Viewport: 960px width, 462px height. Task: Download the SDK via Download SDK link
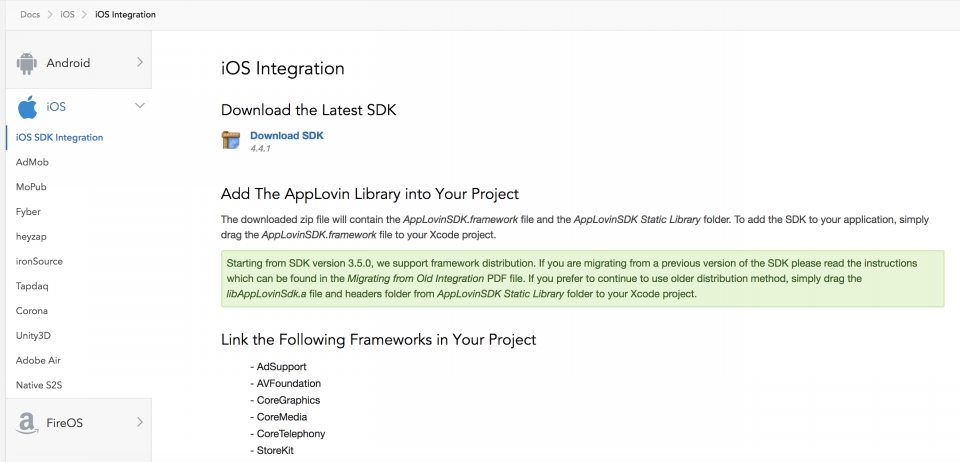pos(287,136)
